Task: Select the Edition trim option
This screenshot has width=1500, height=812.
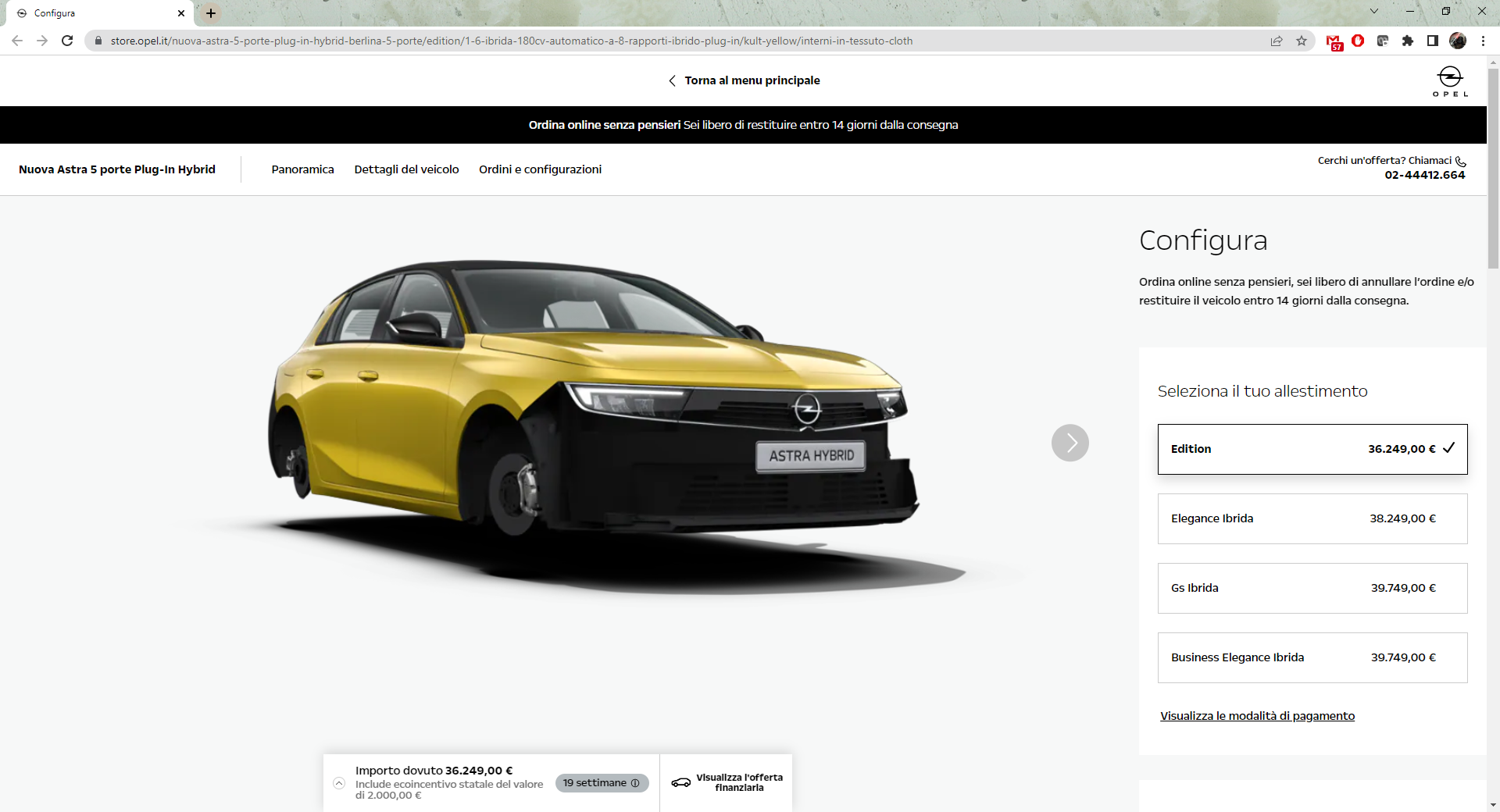Action: point(1312,449)
